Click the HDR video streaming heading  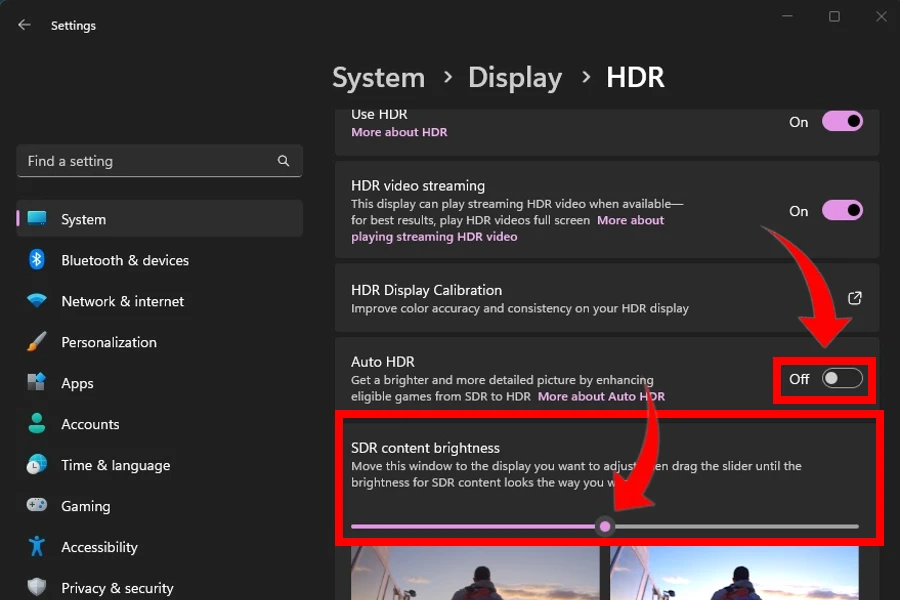point(418,185)
